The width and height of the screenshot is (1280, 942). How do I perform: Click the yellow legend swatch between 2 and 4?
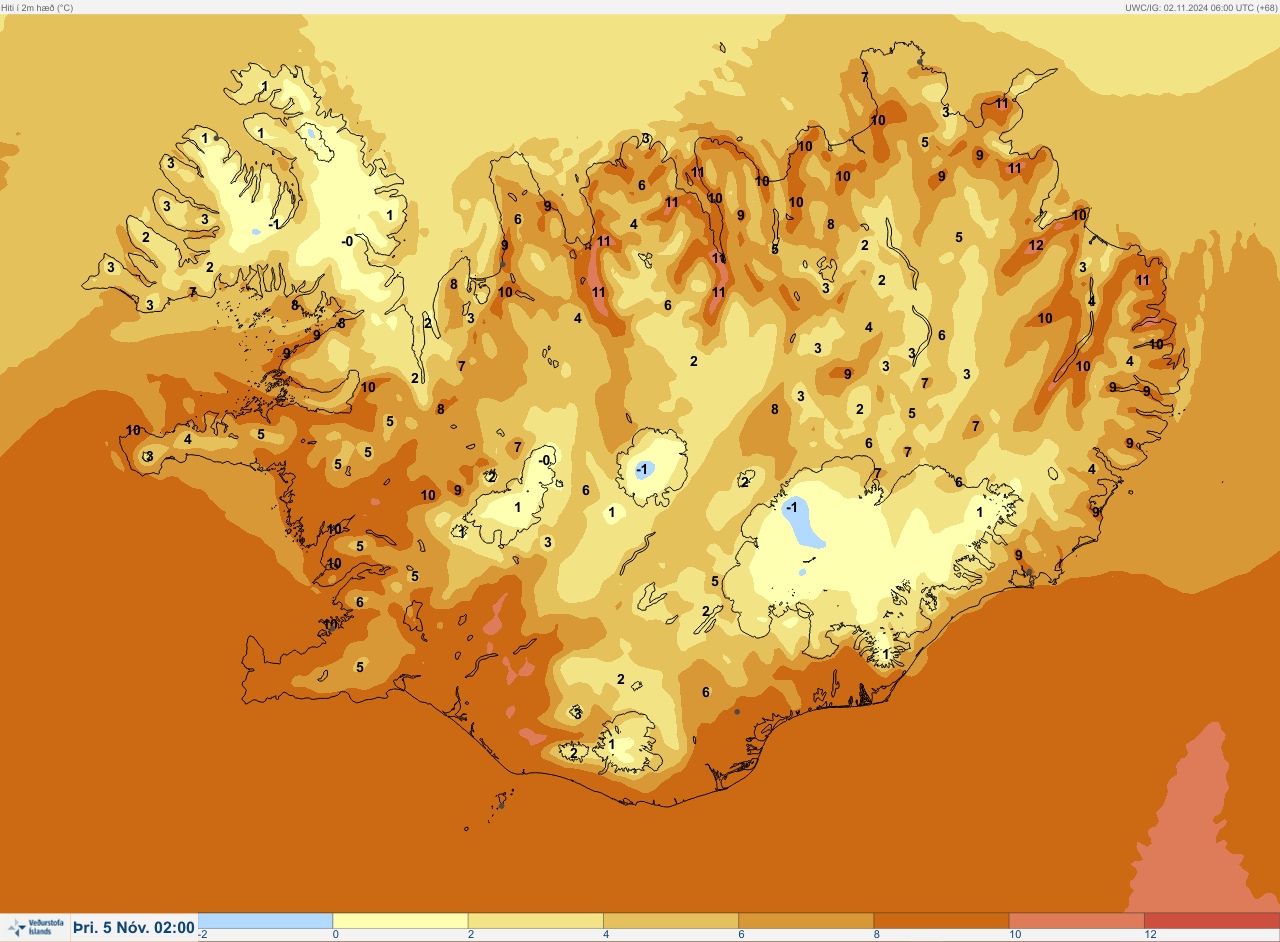click(x=535, y=920)
